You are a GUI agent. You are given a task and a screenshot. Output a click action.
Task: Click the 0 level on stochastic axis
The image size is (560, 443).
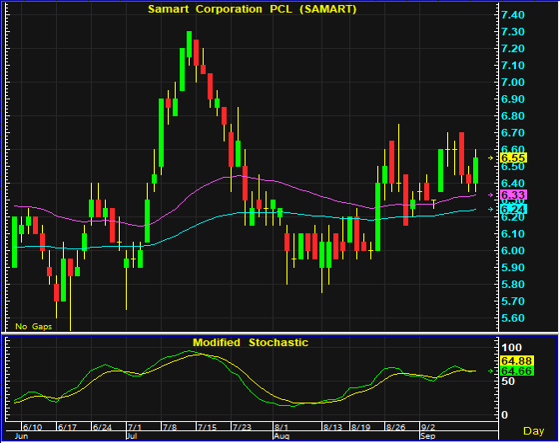click(x=504, y=415)
